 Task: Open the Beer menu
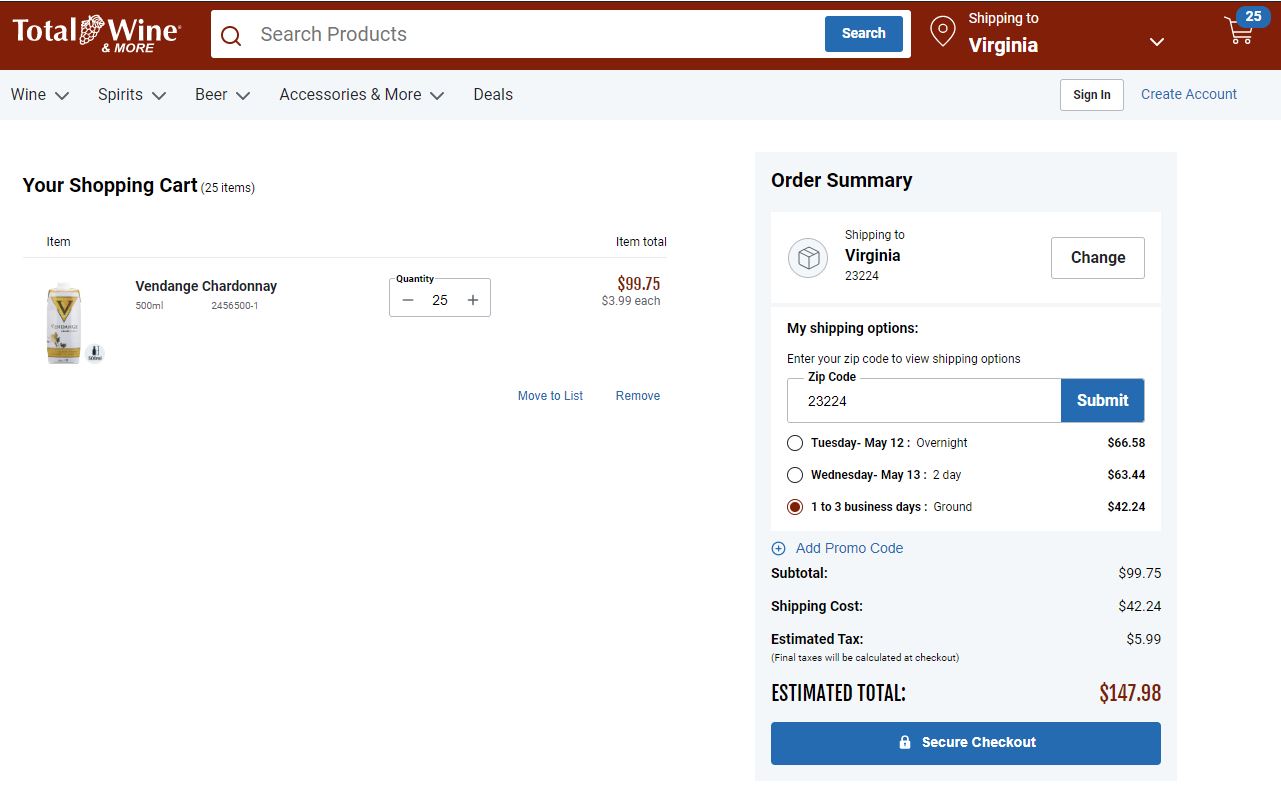[x=222, y=95]
